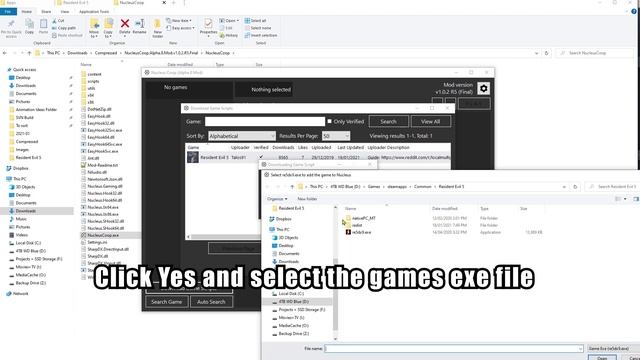640x360 pixels.
Task: Click the View All button
Action: [431, 121]
